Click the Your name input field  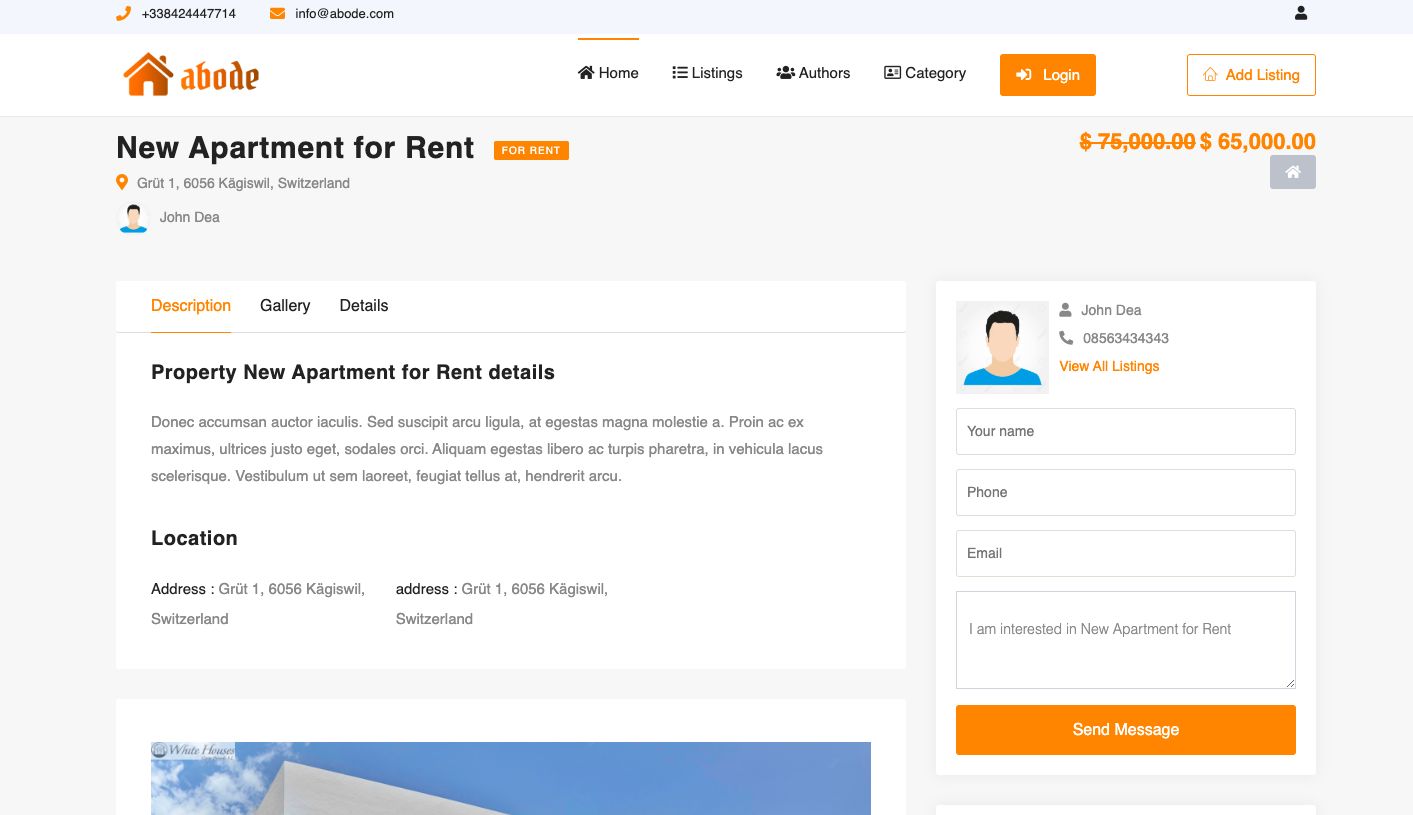point(1125,431)
